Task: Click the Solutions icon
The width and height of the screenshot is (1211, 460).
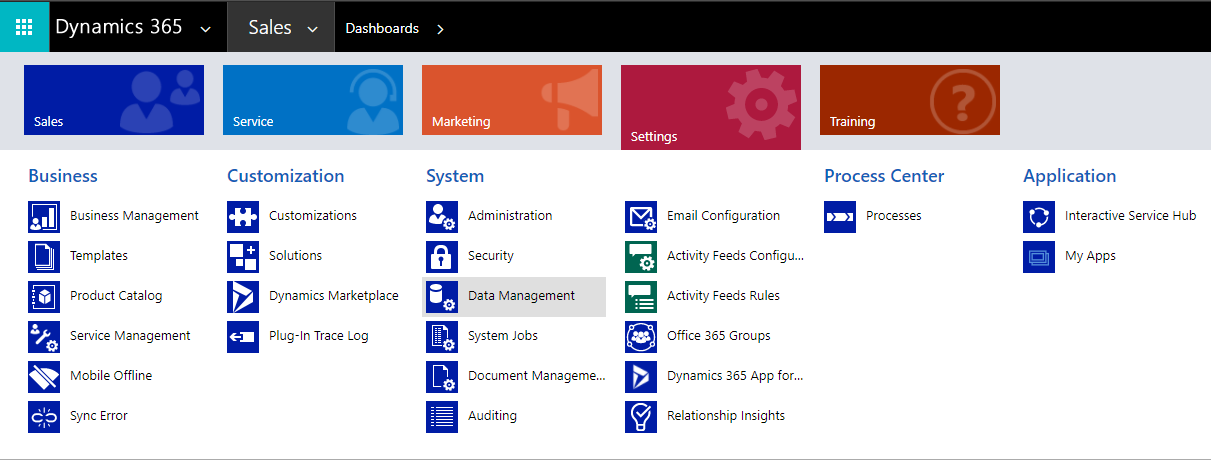Action: (x=243, y=257)
